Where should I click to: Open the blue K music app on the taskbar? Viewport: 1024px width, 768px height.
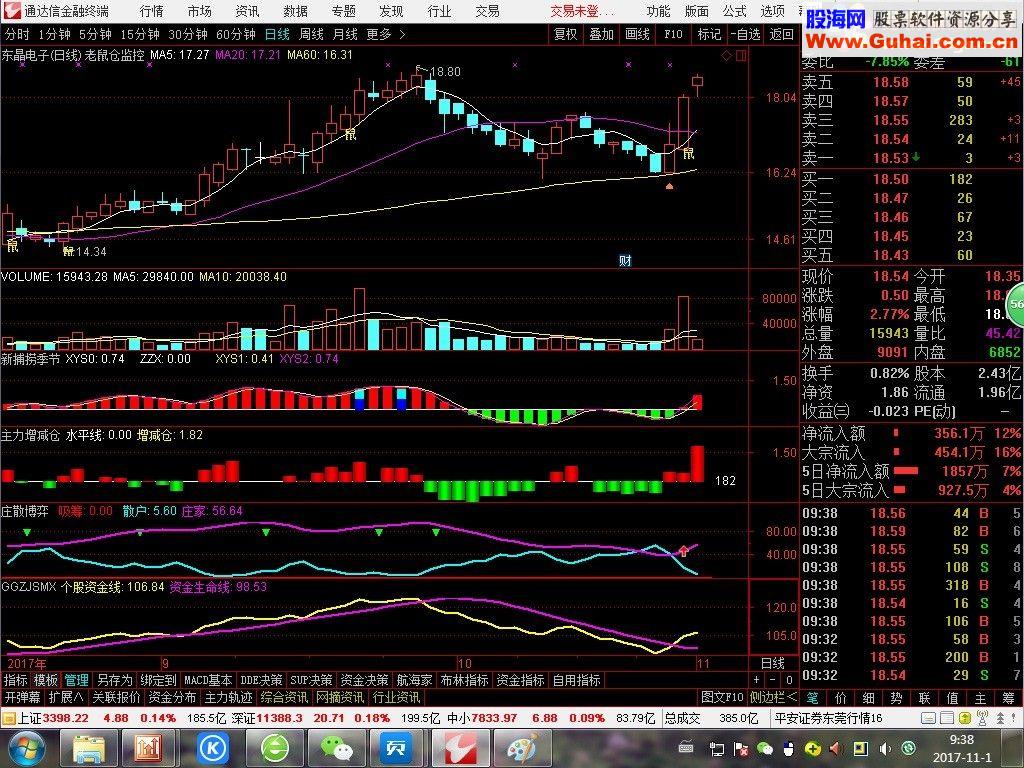point(212,749)
